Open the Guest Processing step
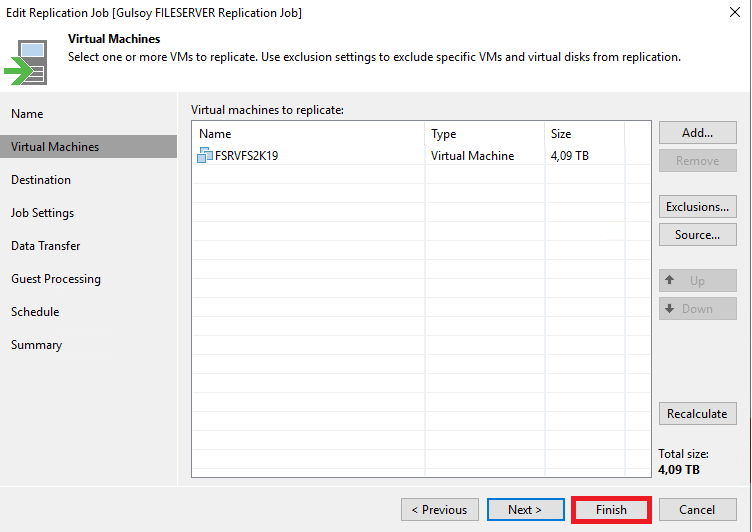This screenshot has width=752, height=532. (x=56, y=279)
